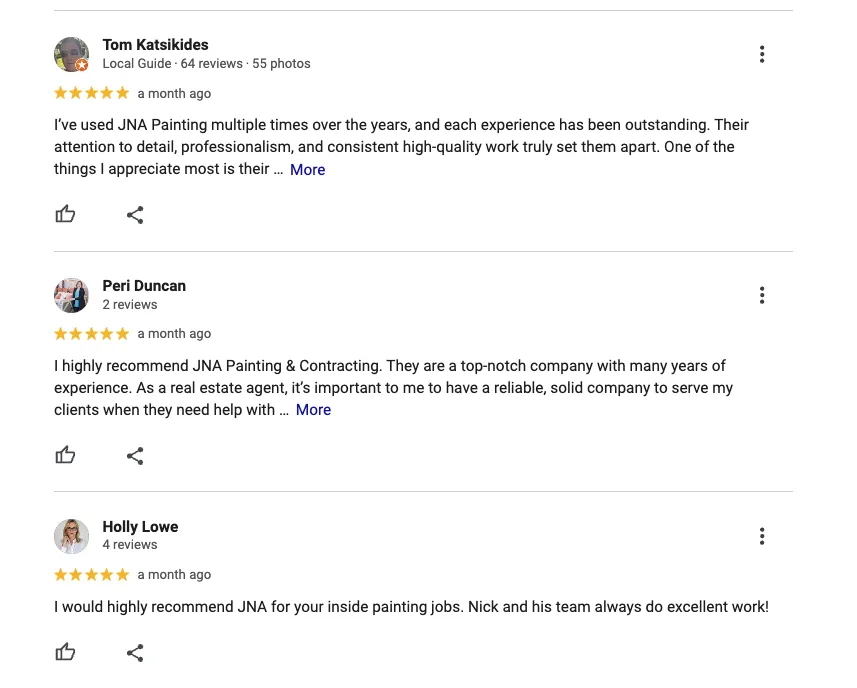Share Tom Katsikides' review
The height and width of the screenshot is (688, 857).
click(x=135, y=215)
